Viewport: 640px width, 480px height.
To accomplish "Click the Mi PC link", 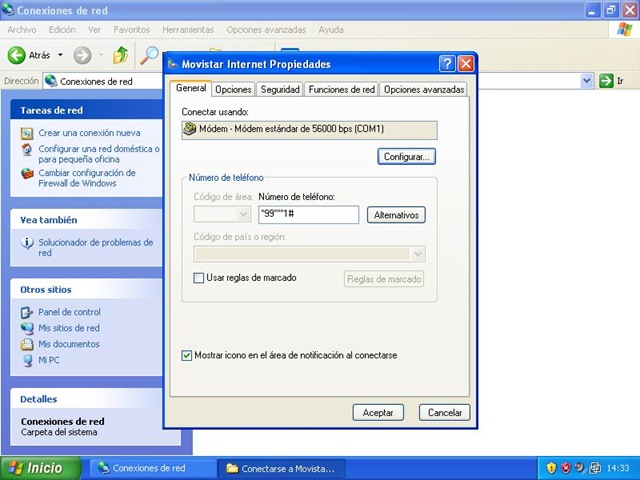I will coord(49,360).
